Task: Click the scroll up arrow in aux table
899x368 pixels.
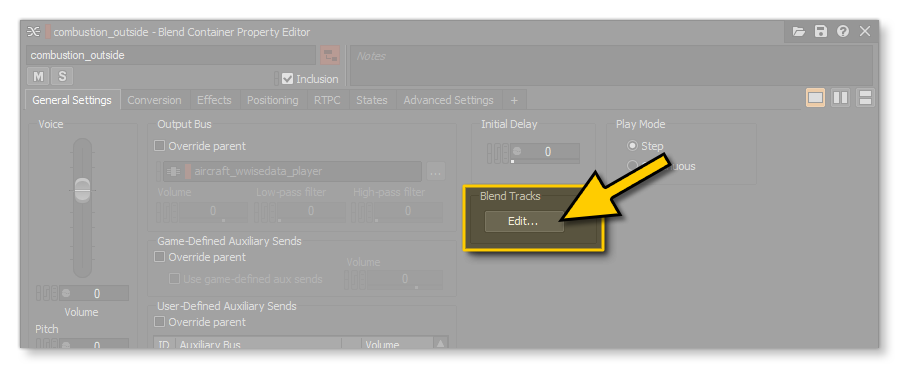Action: click(x=441, y=344)
